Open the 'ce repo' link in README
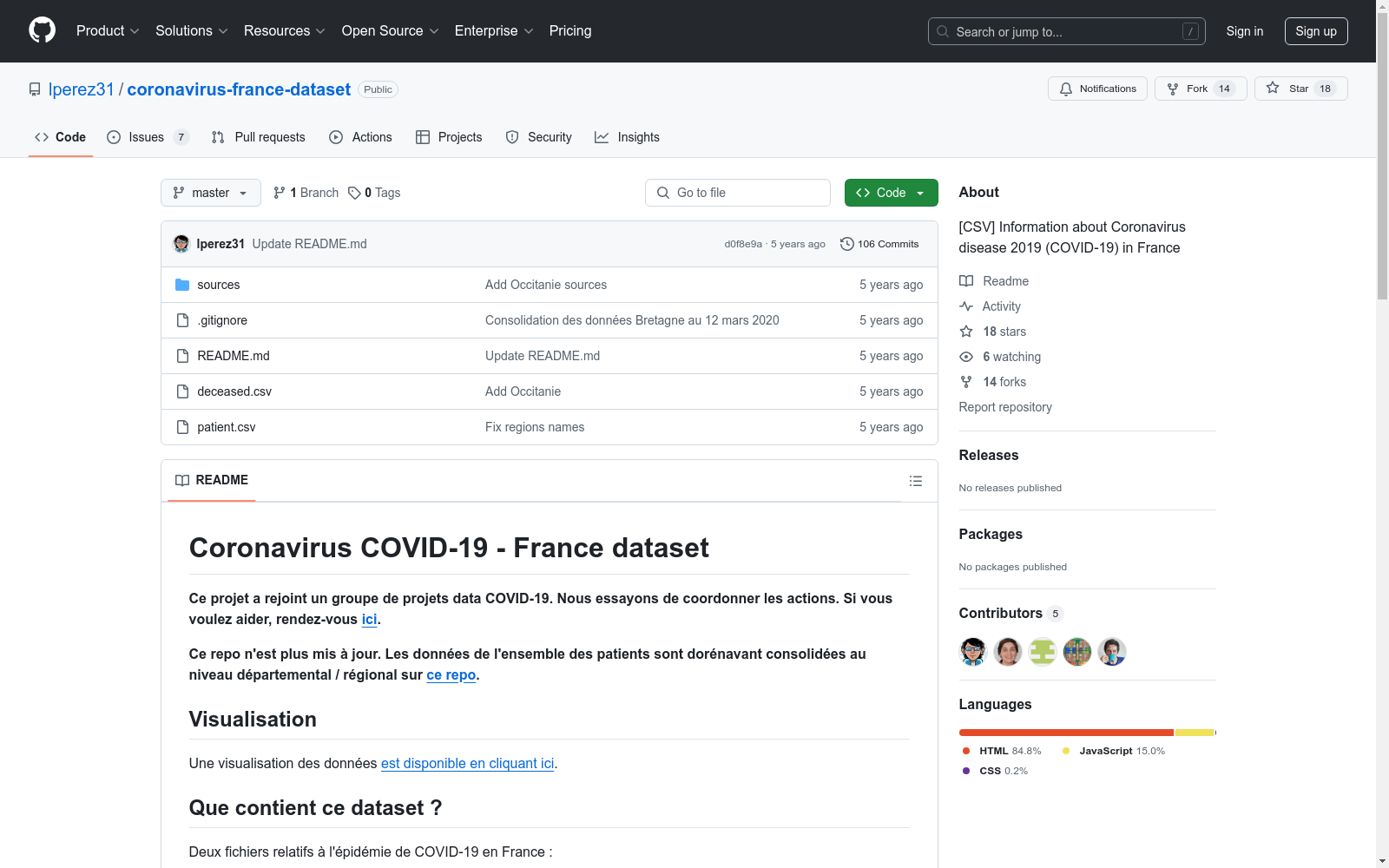1389x868 pixels. [451, 674]
